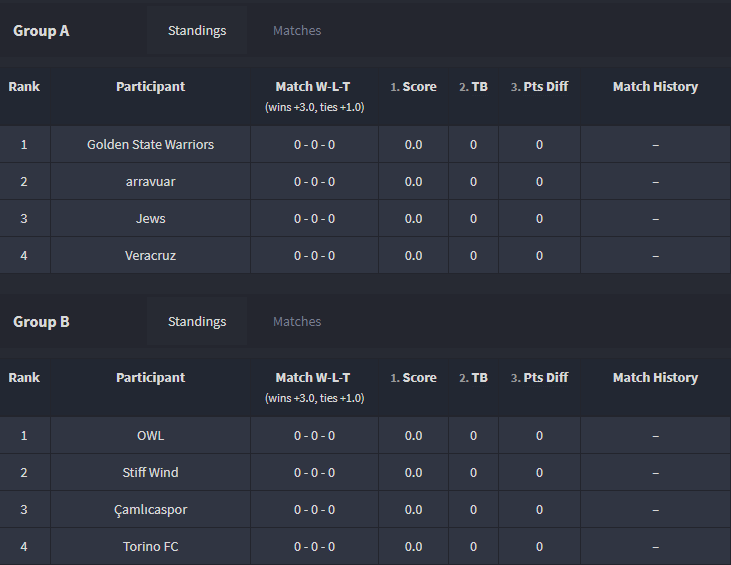Click the OWL participant name
The width and height of the screenshot is (731, 565).
coord(150,435)
